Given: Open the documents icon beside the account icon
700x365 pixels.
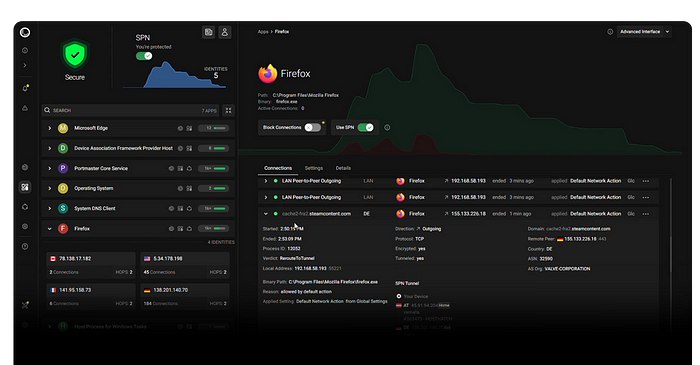Looking at the screenshot, I should [x=208, y=32].
